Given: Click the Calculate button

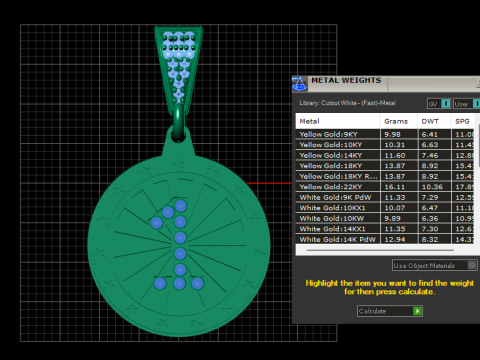Looking at the screenshot, I should click(390, 311).
